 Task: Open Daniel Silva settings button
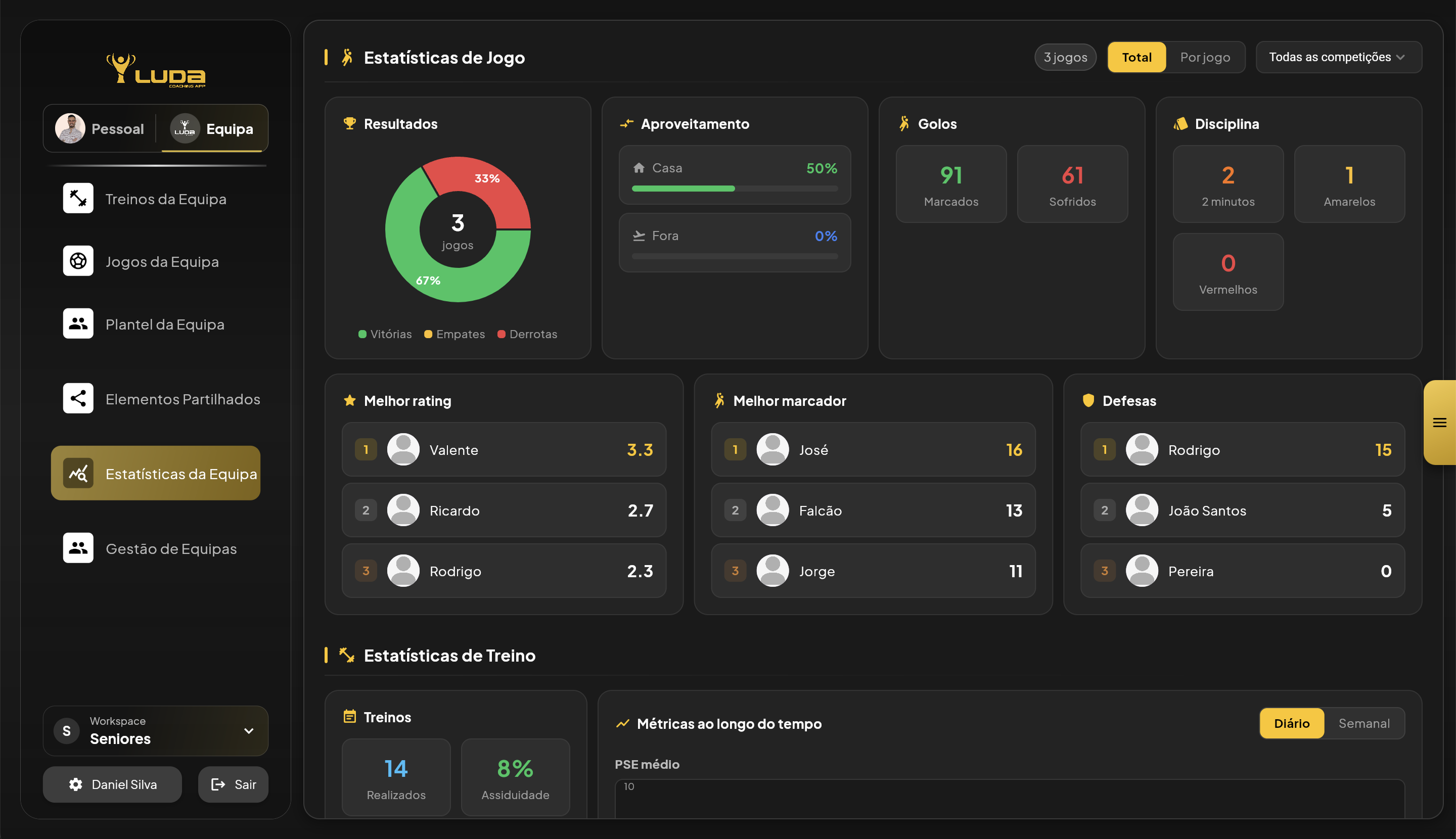click(x=112, y=784)
